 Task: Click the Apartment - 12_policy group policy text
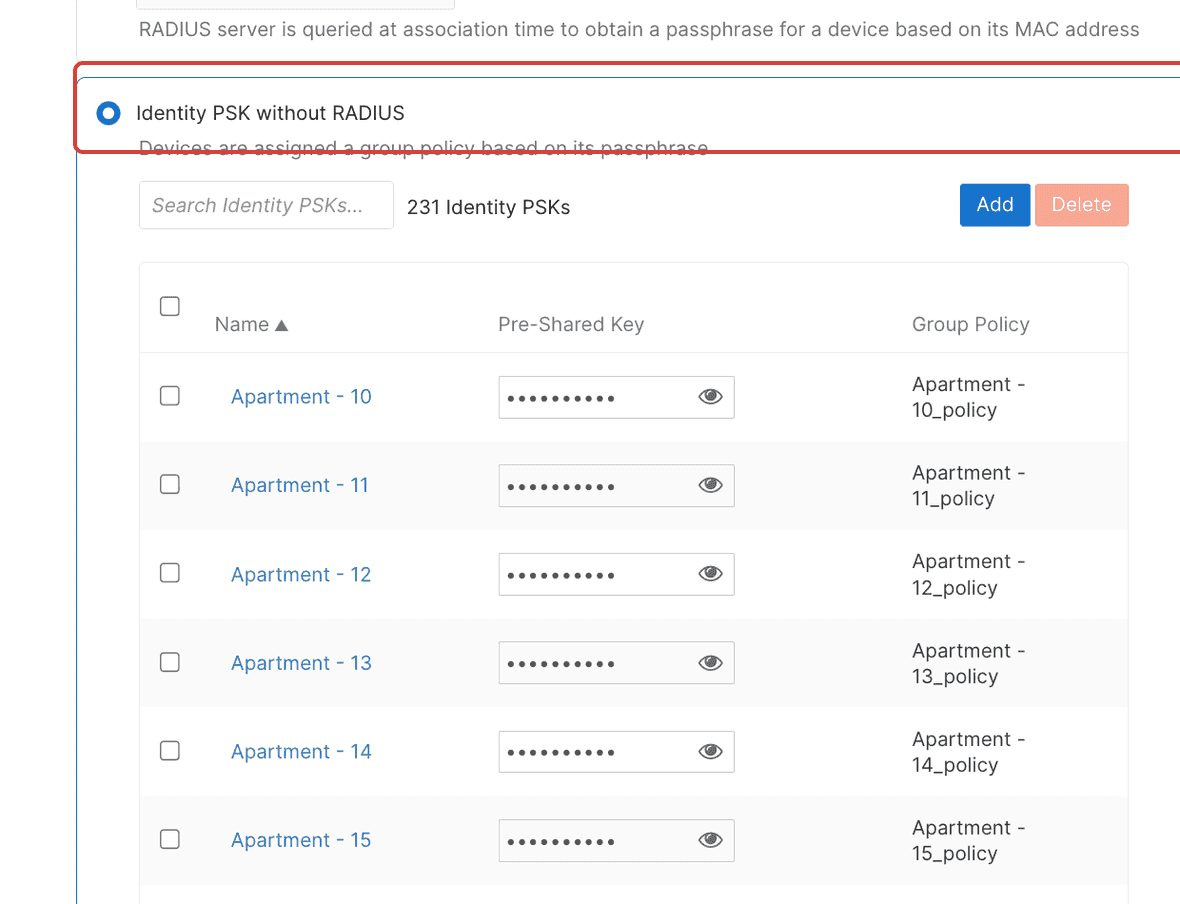click(x=969, y=574)
